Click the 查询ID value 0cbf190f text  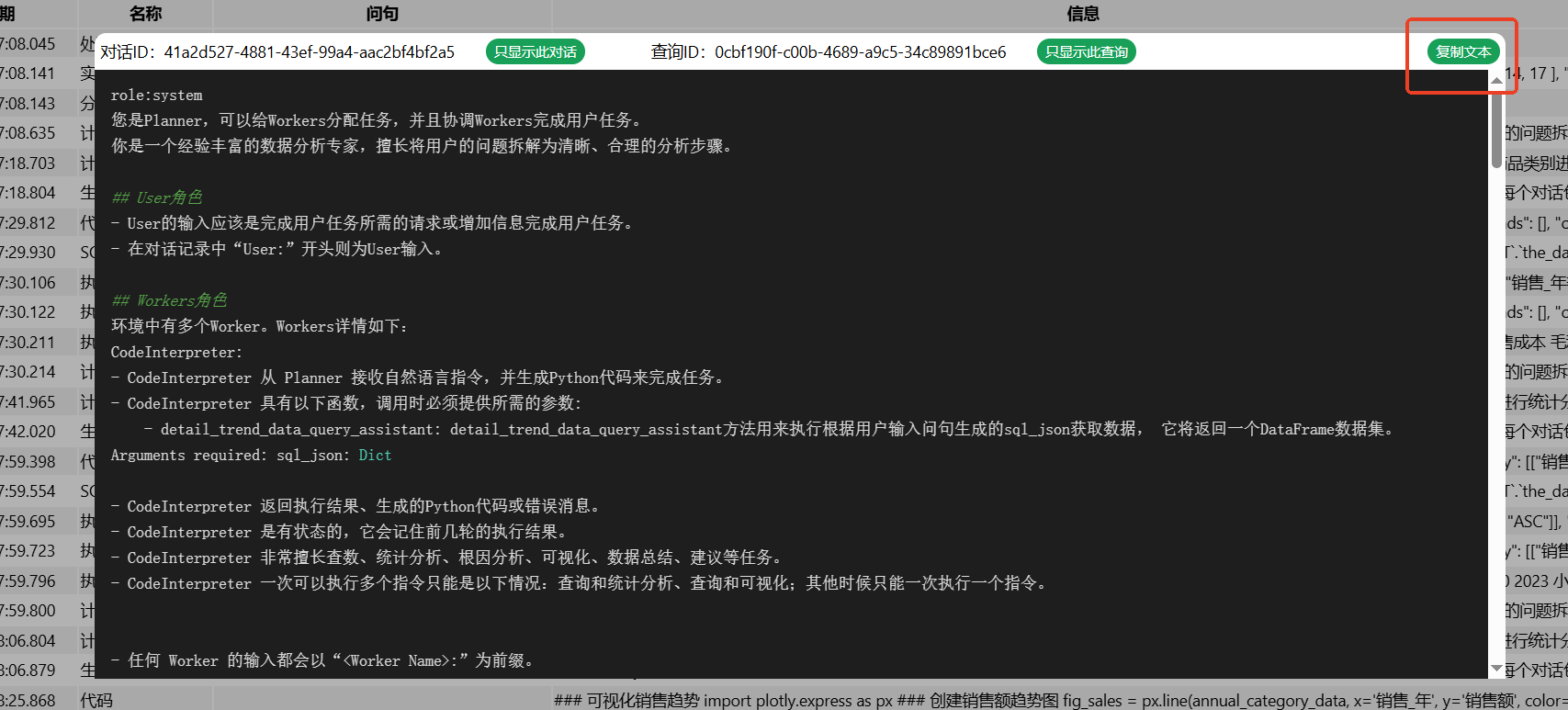click(860, 52)
